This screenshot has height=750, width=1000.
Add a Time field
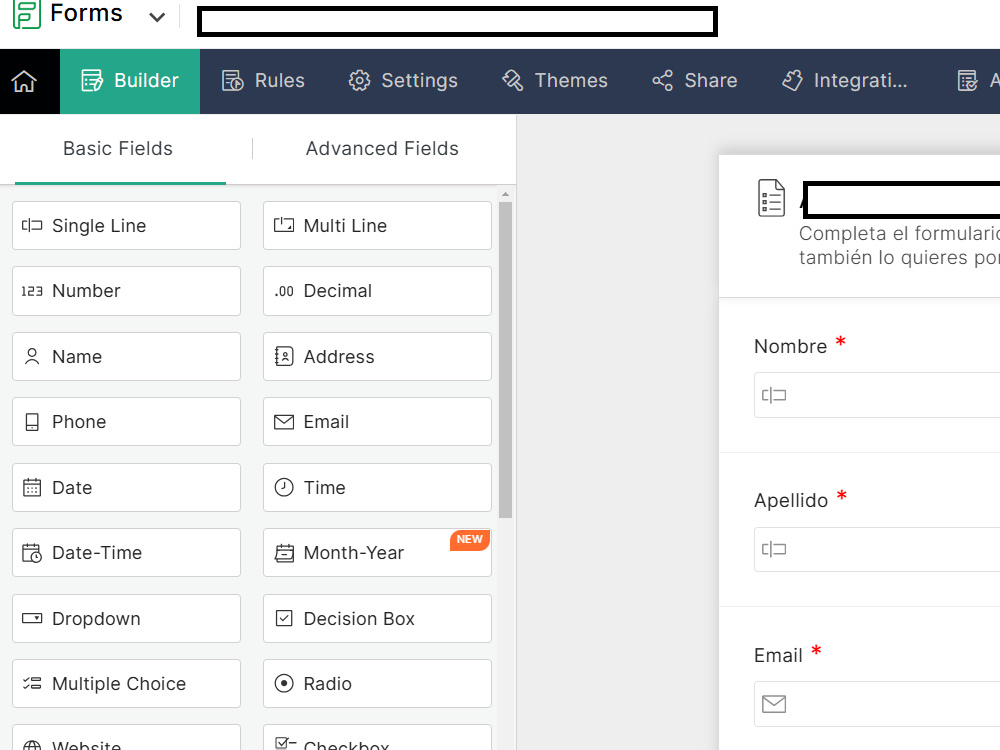pyautogui.click(x=377, y=487)
